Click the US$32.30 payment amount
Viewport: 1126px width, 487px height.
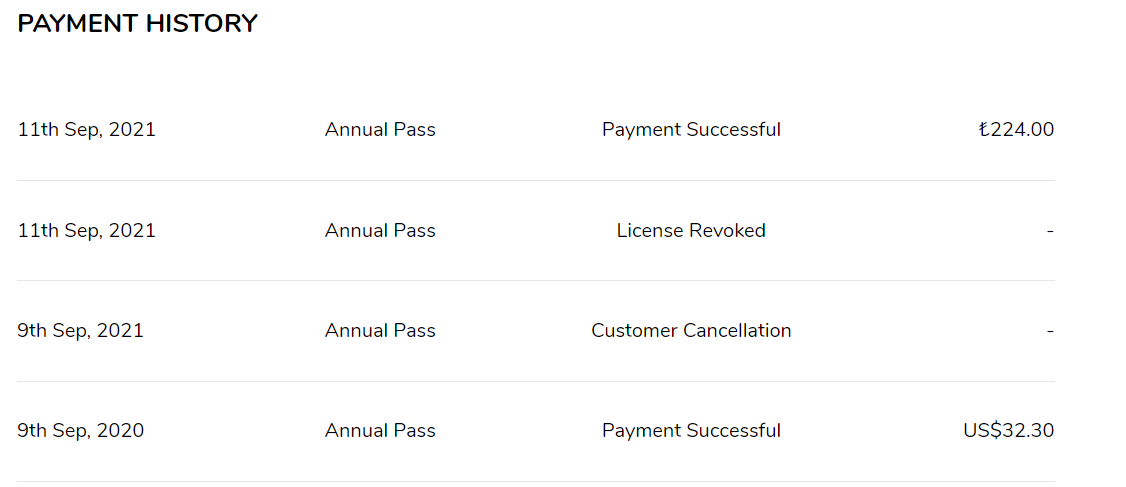(1008, 431)
